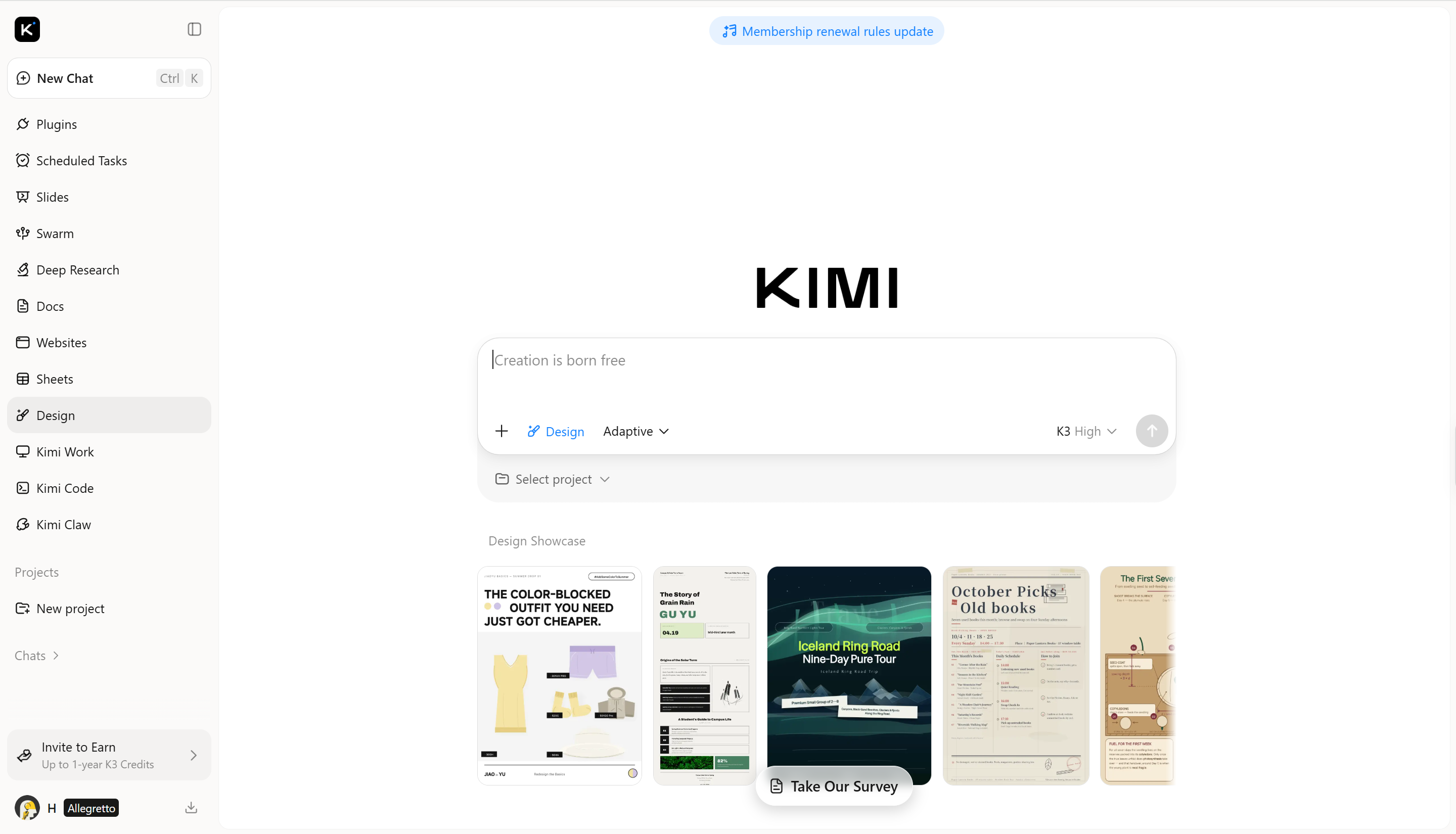This screenshot has height=834, width=1456.
Task: Open the Select project dropdown
Action: (553, 479)
